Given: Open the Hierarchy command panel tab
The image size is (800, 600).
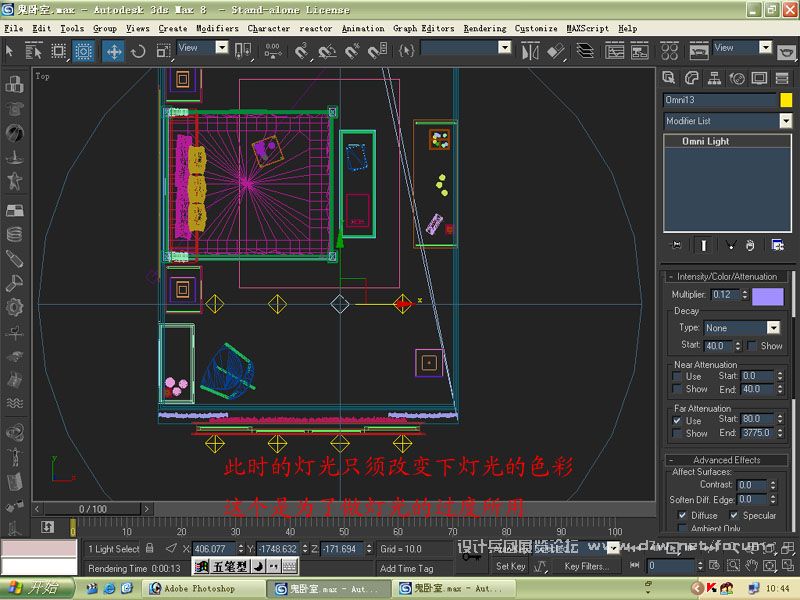Looking at the screenshot, I should [x=714, y=78].
